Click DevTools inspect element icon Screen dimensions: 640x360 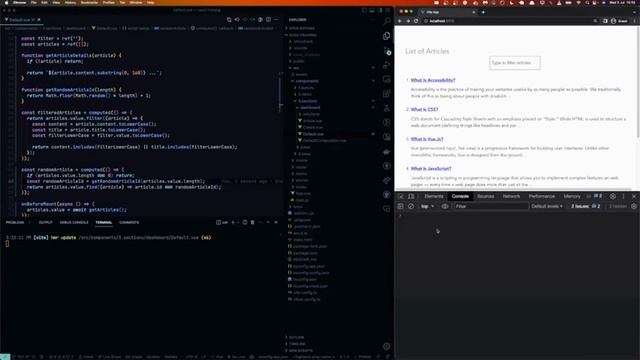(x=401, y=196)
